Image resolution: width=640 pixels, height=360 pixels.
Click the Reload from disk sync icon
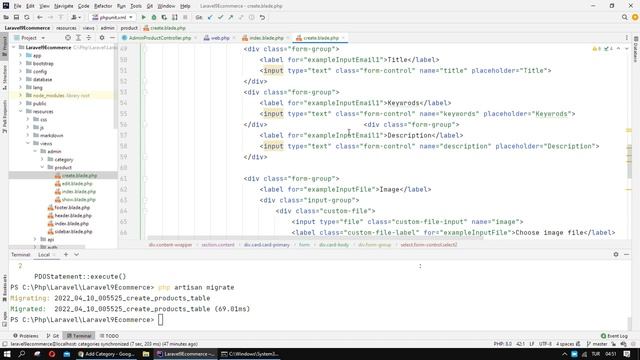tap(27, 18)
